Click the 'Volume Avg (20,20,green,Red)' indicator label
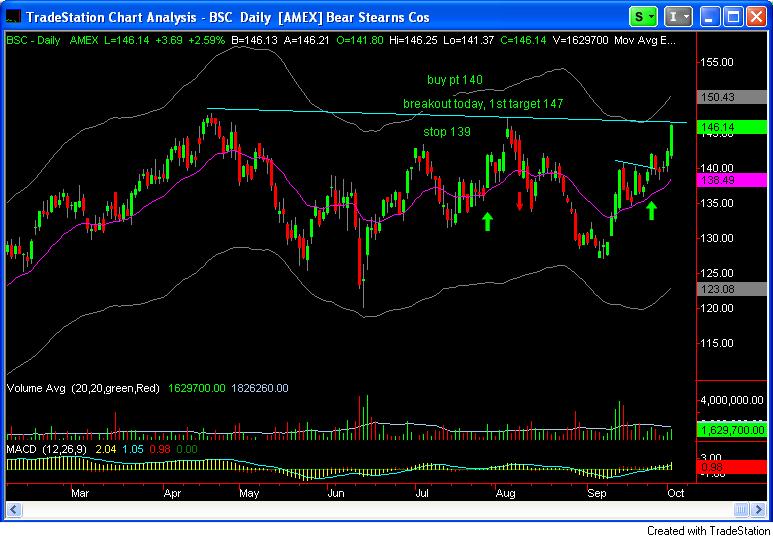This screenshot has width=773, height=537. point(83,389)
